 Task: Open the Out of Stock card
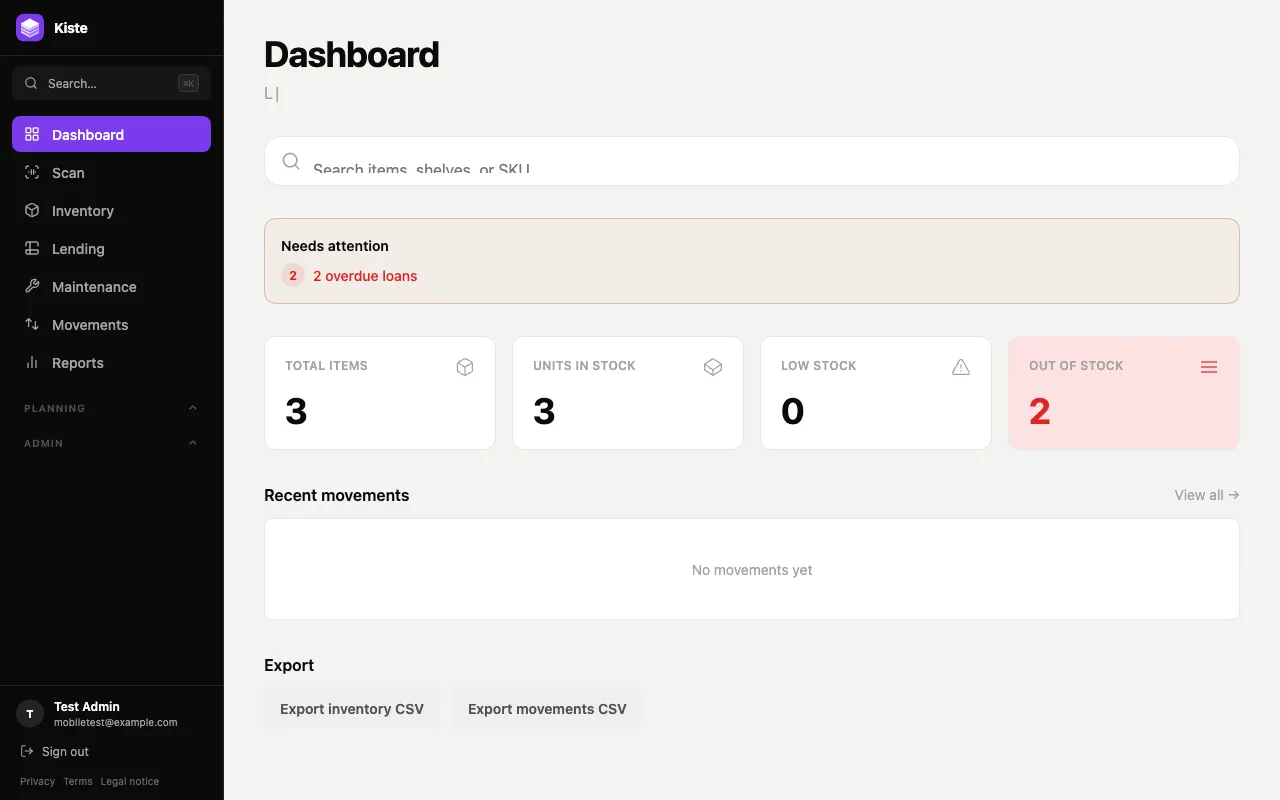(1124, 393)
